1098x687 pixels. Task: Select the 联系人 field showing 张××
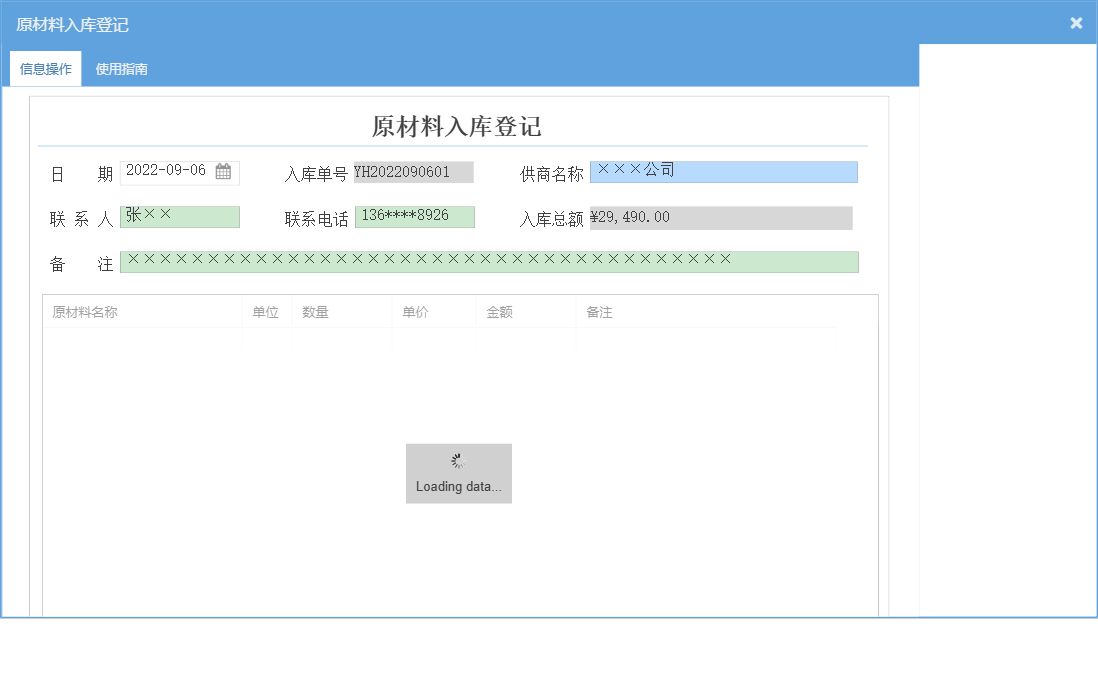coord(180,217)
